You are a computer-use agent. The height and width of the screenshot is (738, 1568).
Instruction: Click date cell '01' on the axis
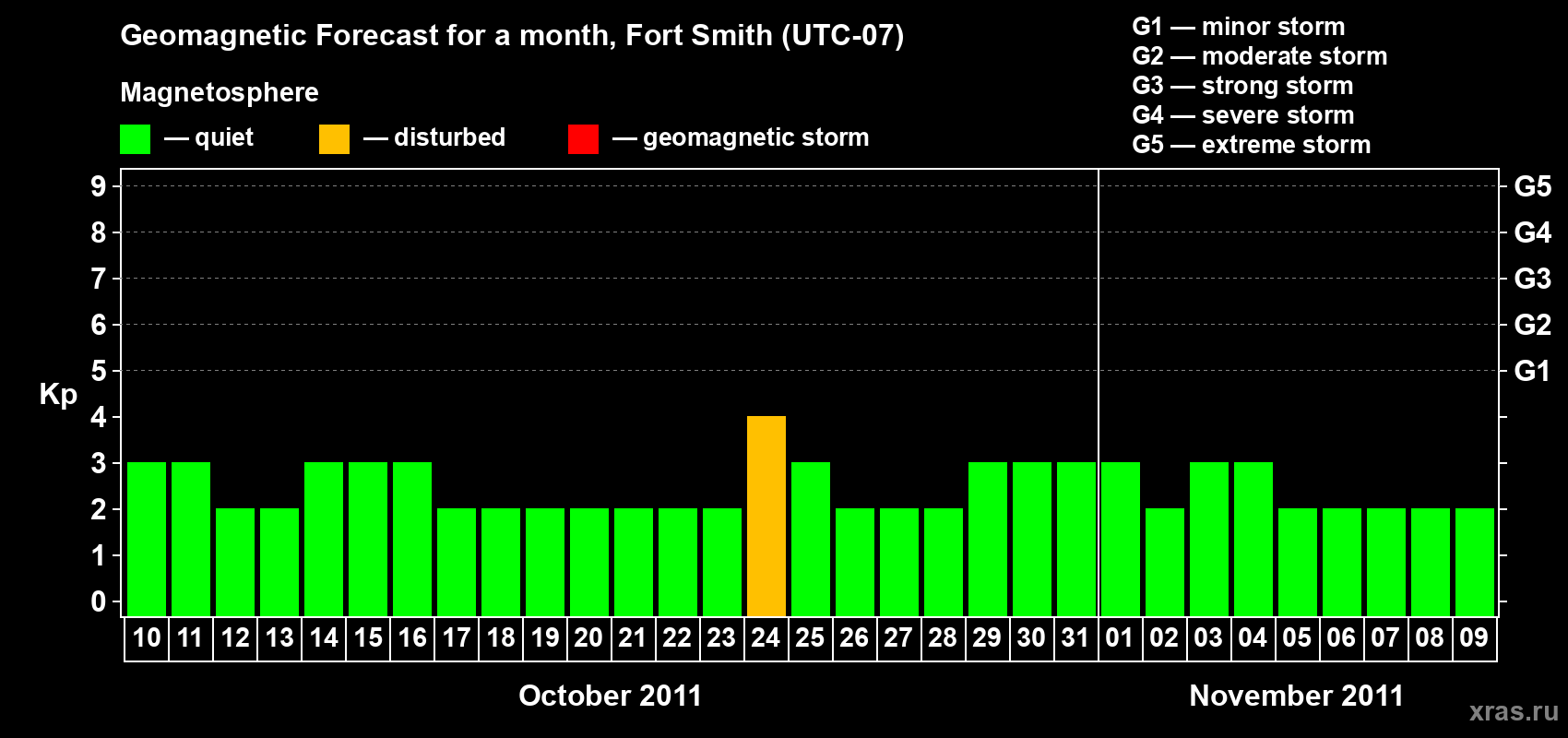1121,638
